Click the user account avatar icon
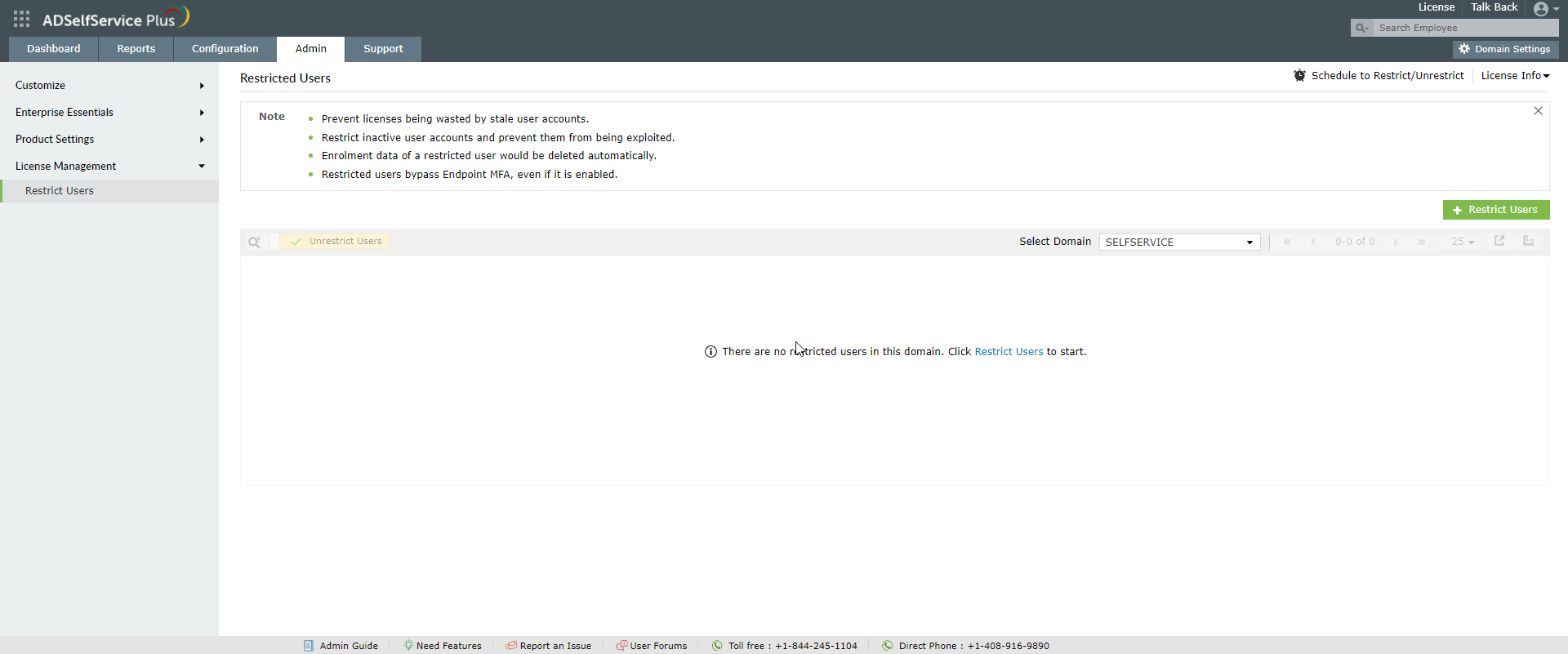Viewport: 1568px width, 654px height. coord(1541,9)
